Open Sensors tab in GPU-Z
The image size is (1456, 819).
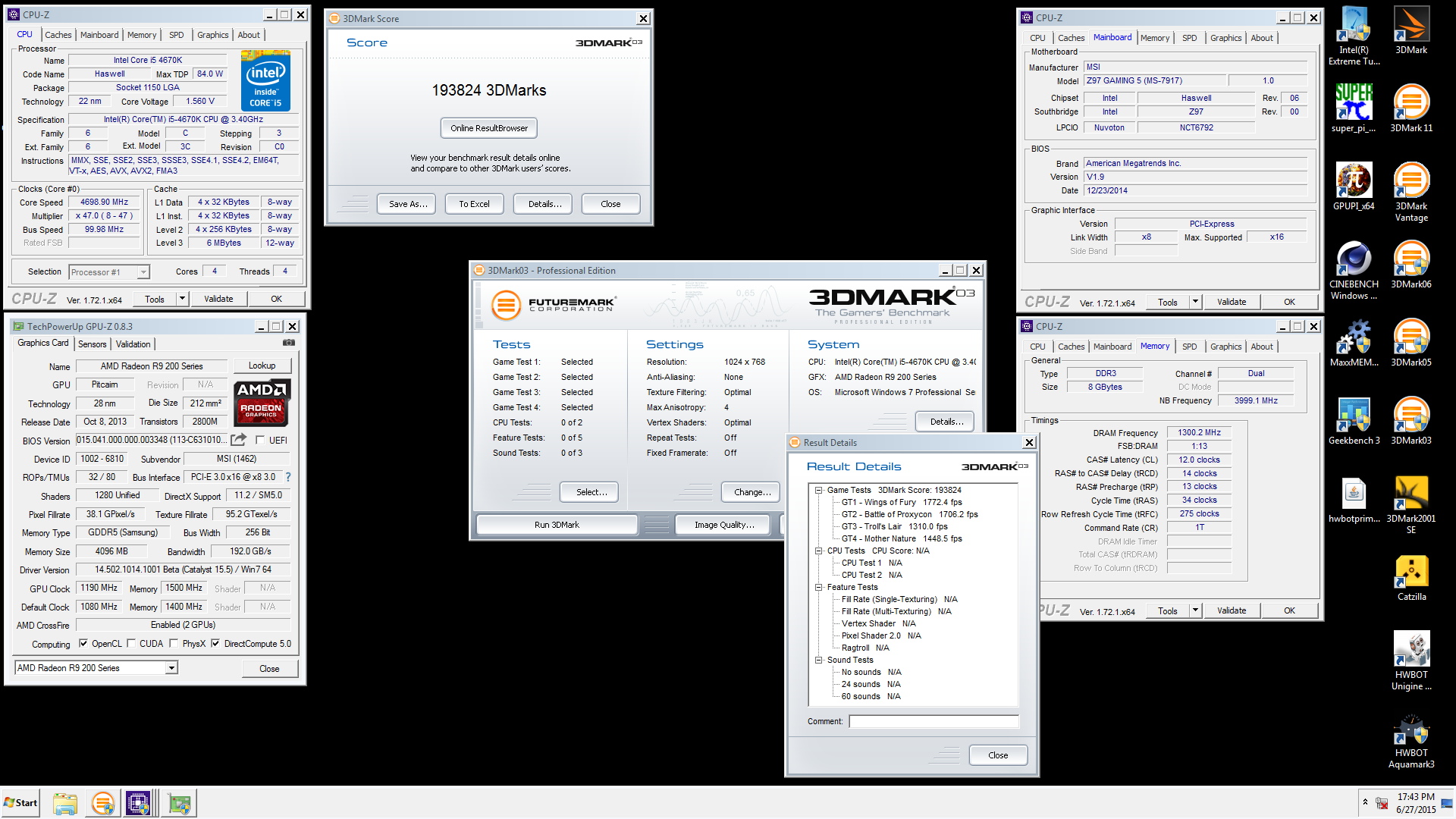click(x=93, y=344)
